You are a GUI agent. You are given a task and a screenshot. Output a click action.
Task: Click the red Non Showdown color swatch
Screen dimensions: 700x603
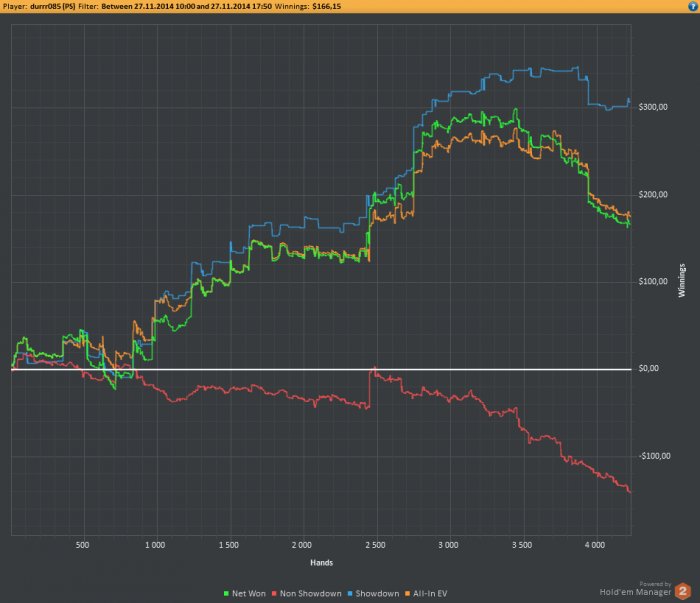(275, 594)
